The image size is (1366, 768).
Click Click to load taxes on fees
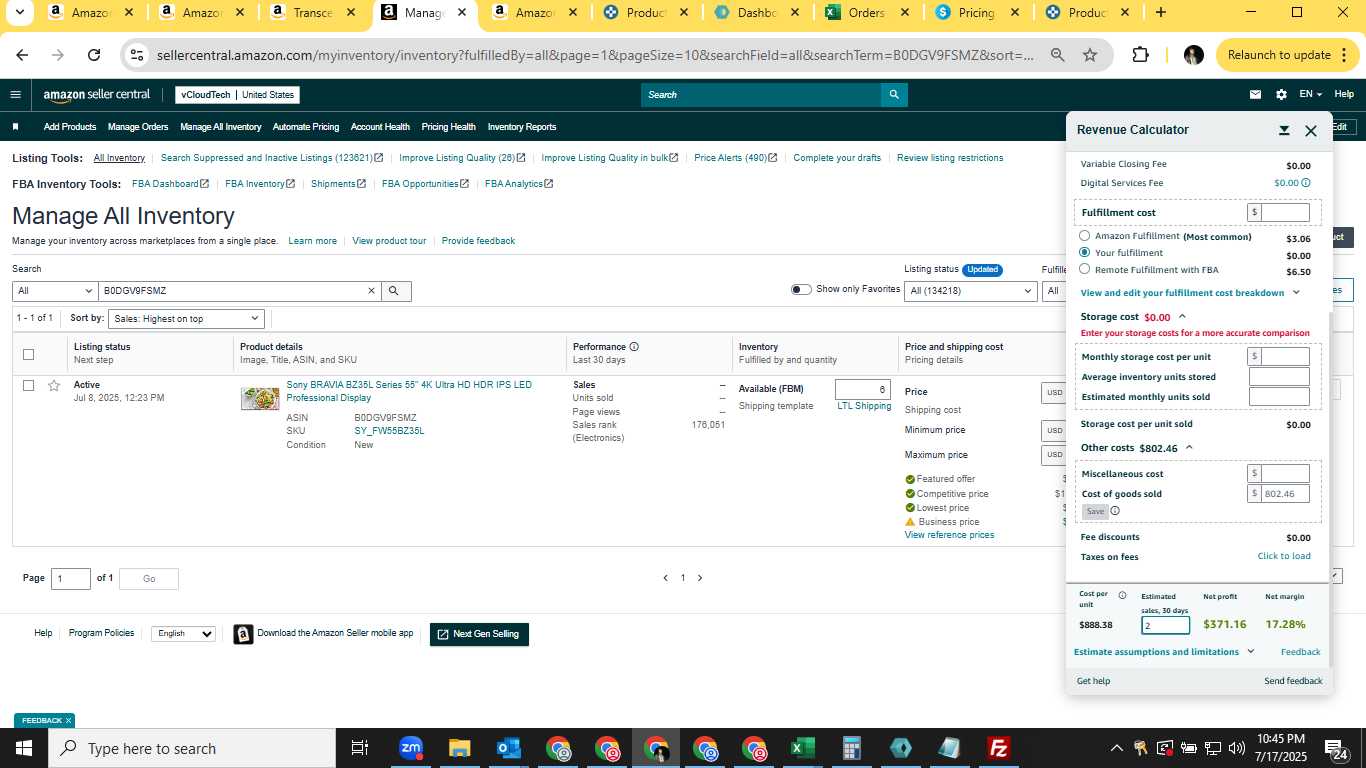click(1284, 556)
